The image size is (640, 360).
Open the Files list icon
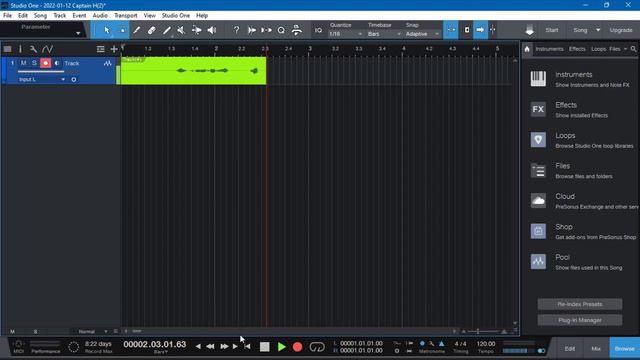click(x=538, y=170)
